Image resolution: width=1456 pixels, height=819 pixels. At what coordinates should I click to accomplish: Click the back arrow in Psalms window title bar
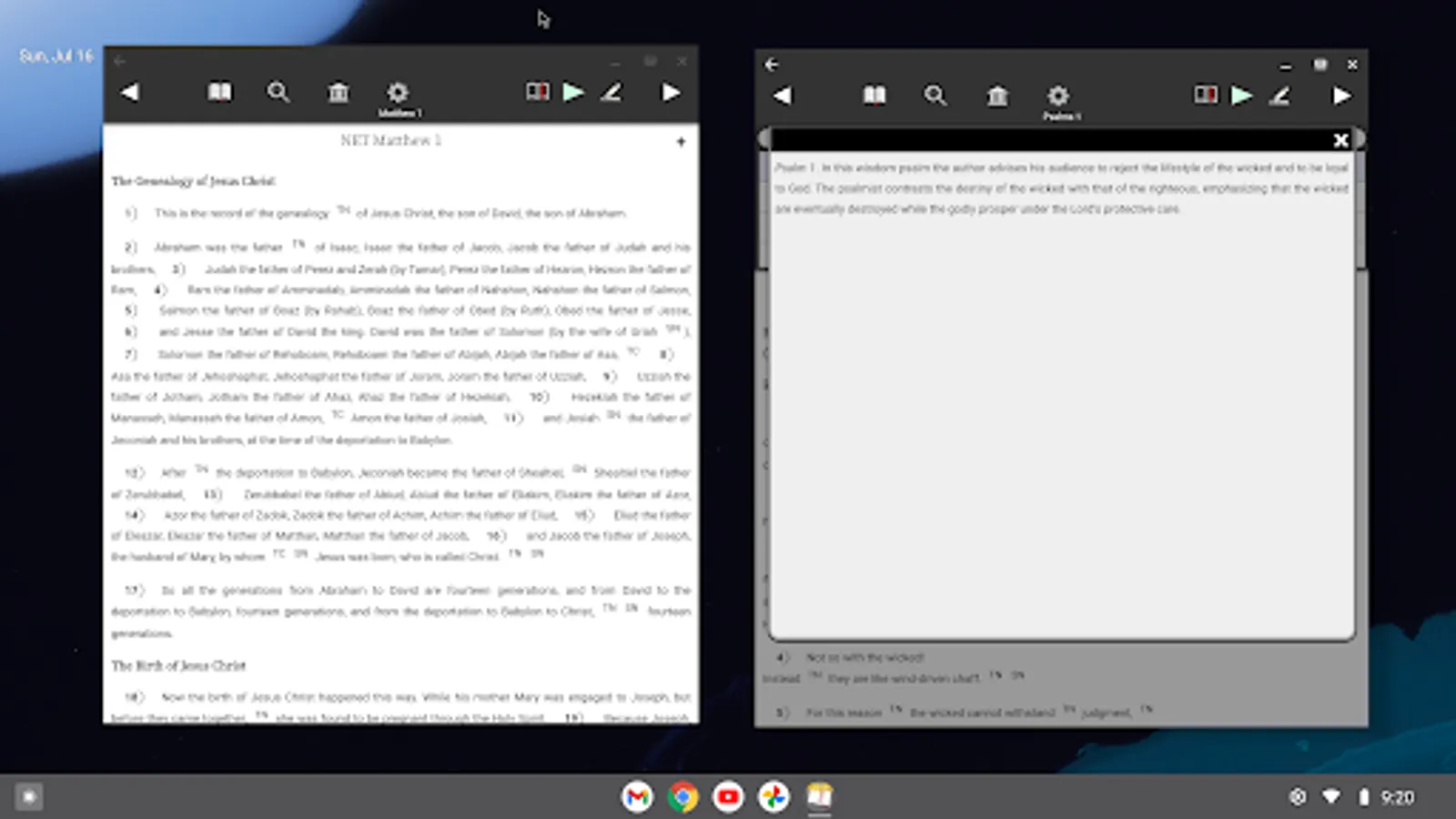[772, 65]
